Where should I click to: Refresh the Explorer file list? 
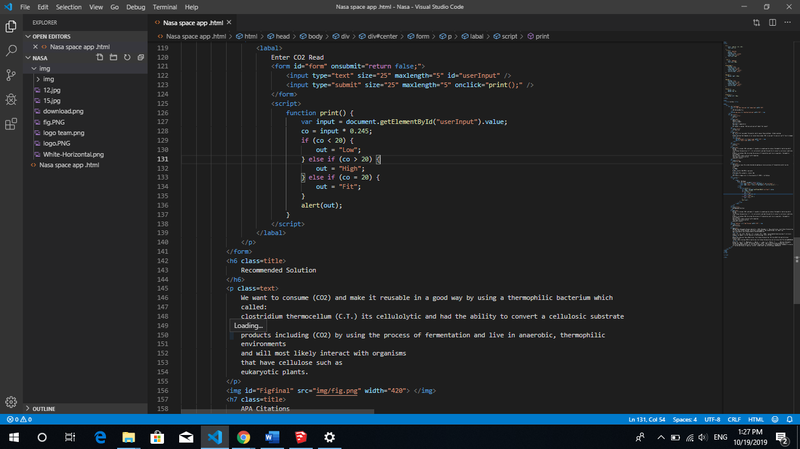tap(127, 57)
